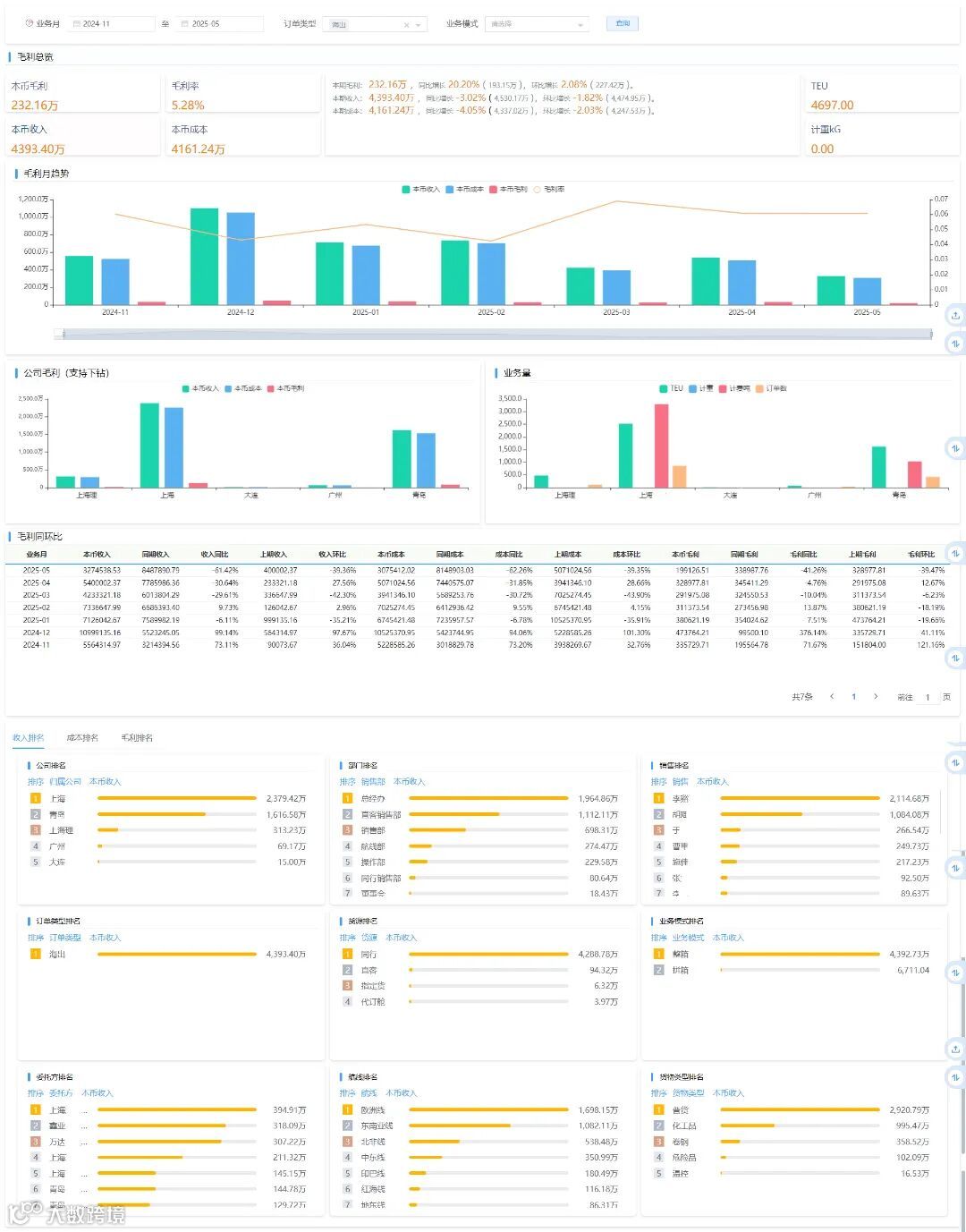Click the 青岛 row in 公司排名
The width and height of the screenshot is (966, 1232).
tap(169, 815)
